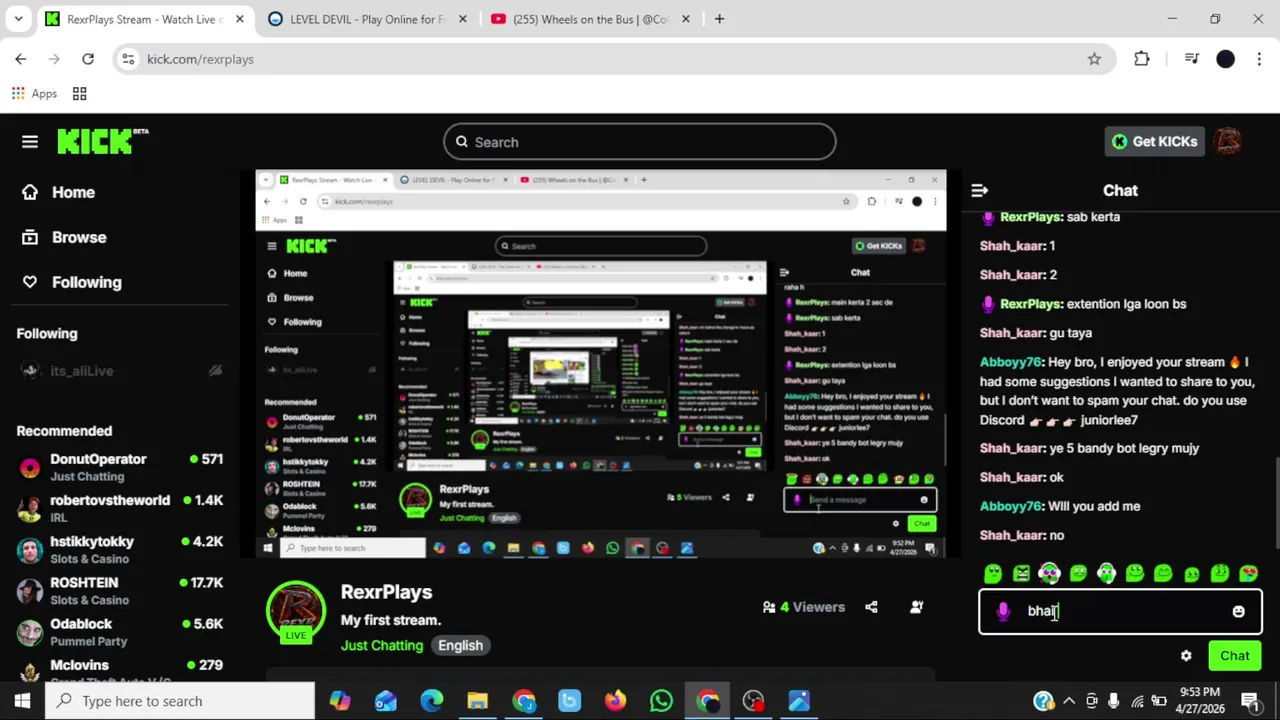Open RexrPlays channel avatar
Screen dimensions: 1280x720
296,611
